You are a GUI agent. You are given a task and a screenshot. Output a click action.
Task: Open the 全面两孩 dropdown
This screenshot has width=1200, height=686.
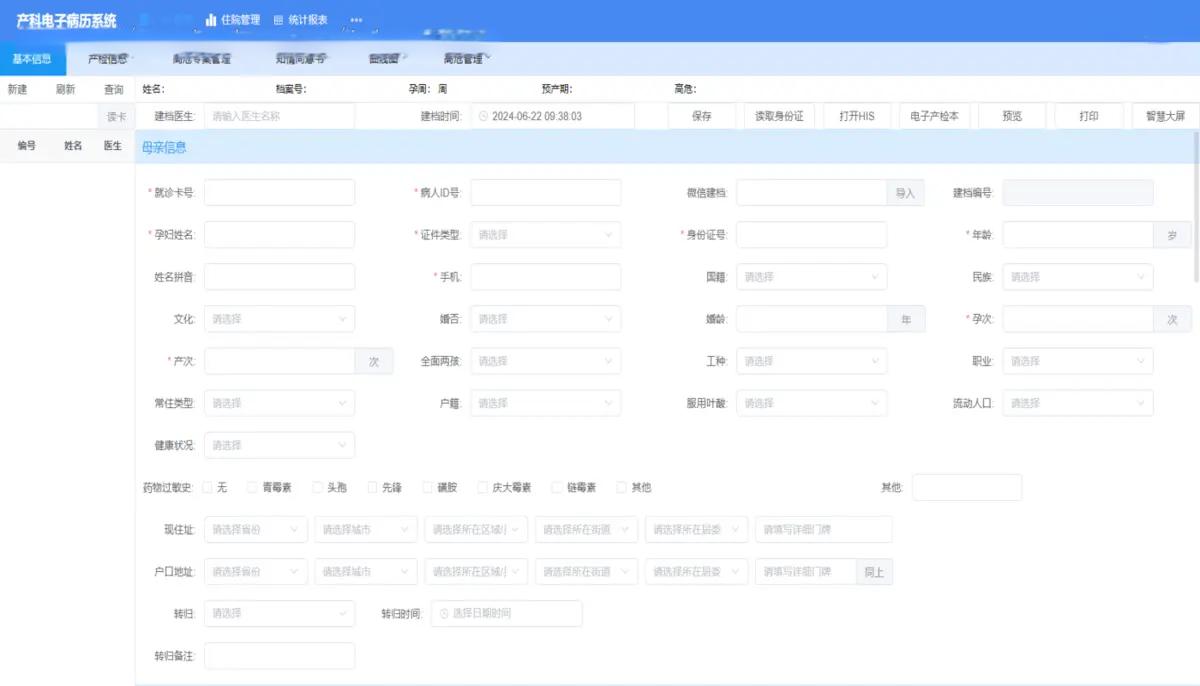point(546,361)
